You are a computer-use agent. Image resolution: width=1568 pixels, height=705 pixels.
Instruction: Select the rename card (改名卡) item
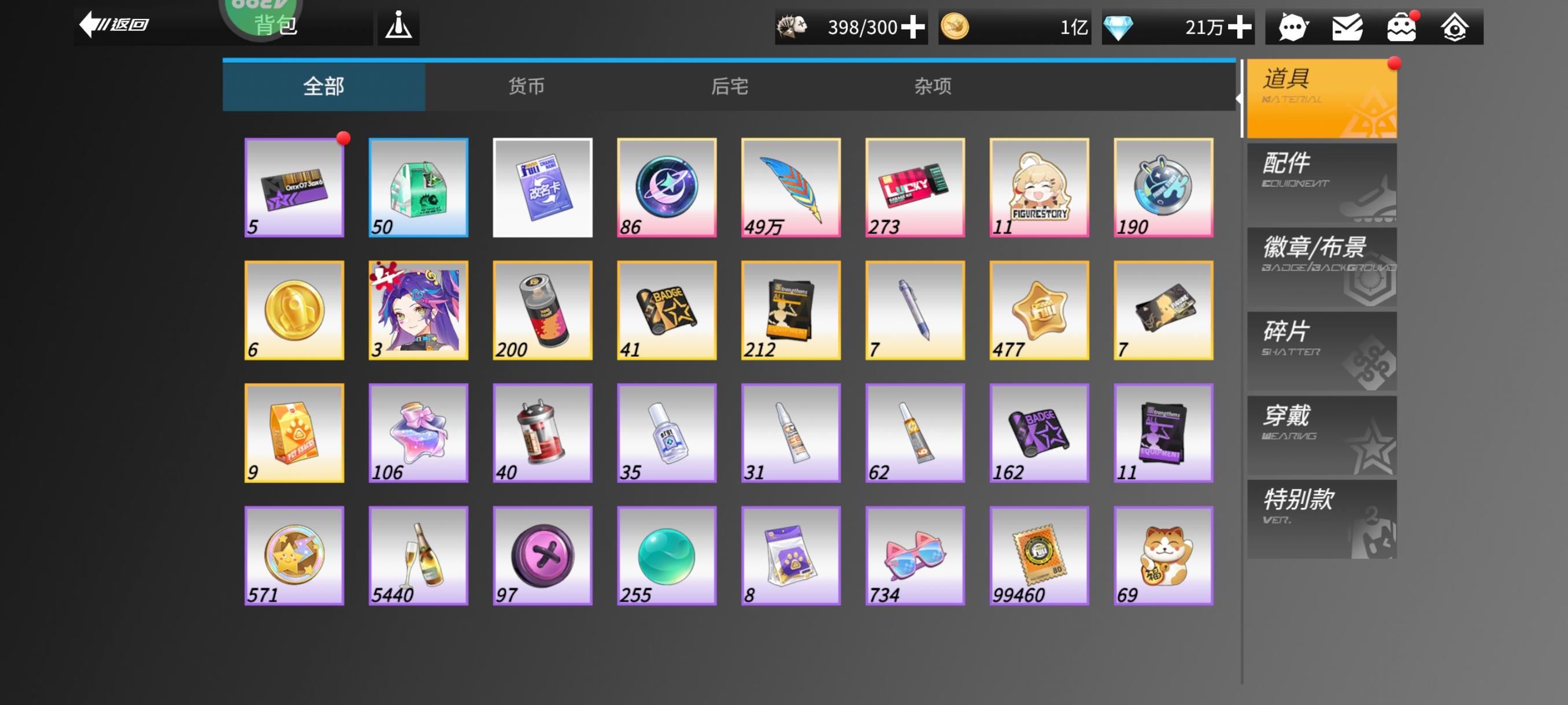542,187
